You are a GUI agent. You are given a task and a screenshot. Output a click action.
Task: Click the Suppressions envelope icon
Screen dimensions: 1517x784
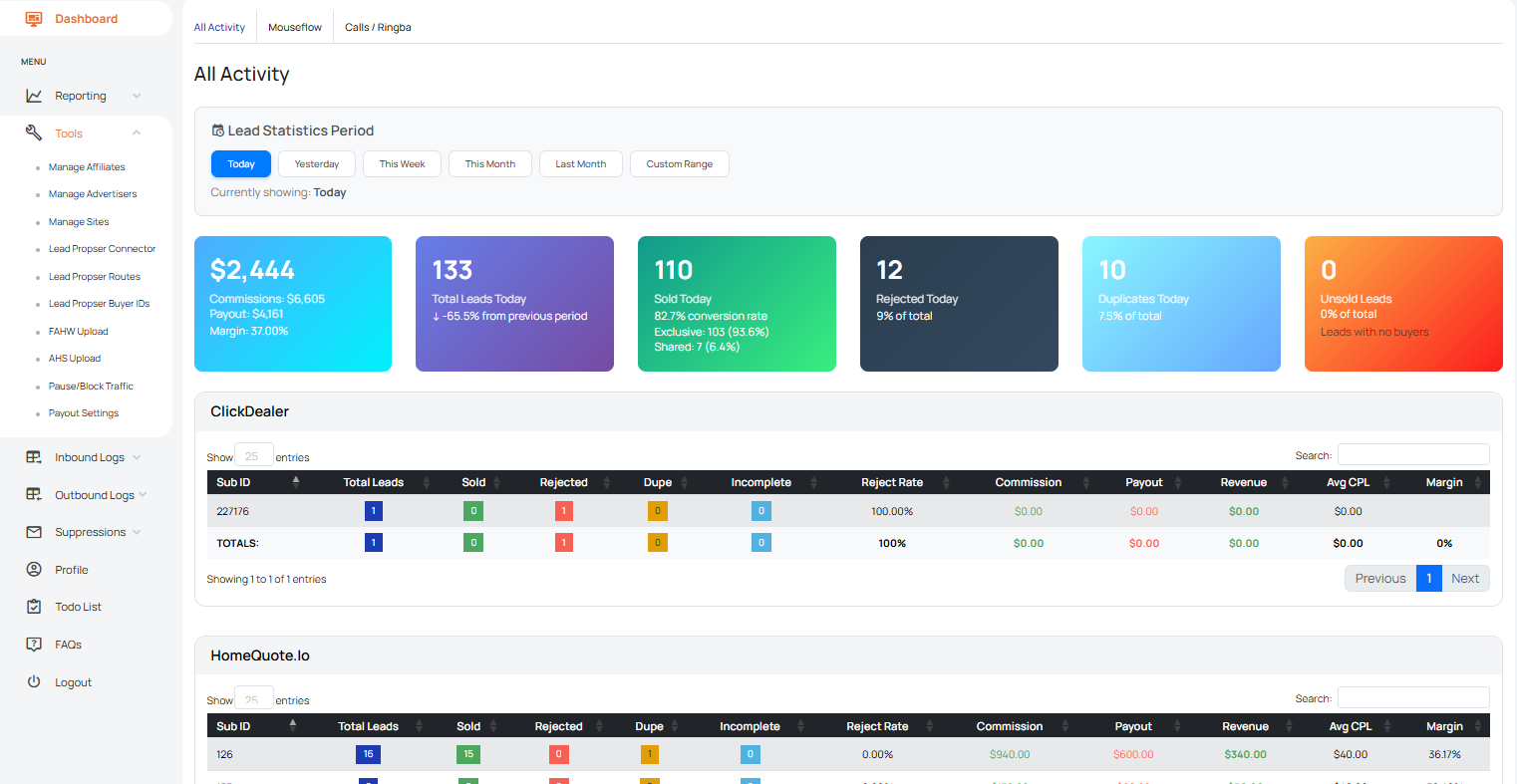coord(34,532)
